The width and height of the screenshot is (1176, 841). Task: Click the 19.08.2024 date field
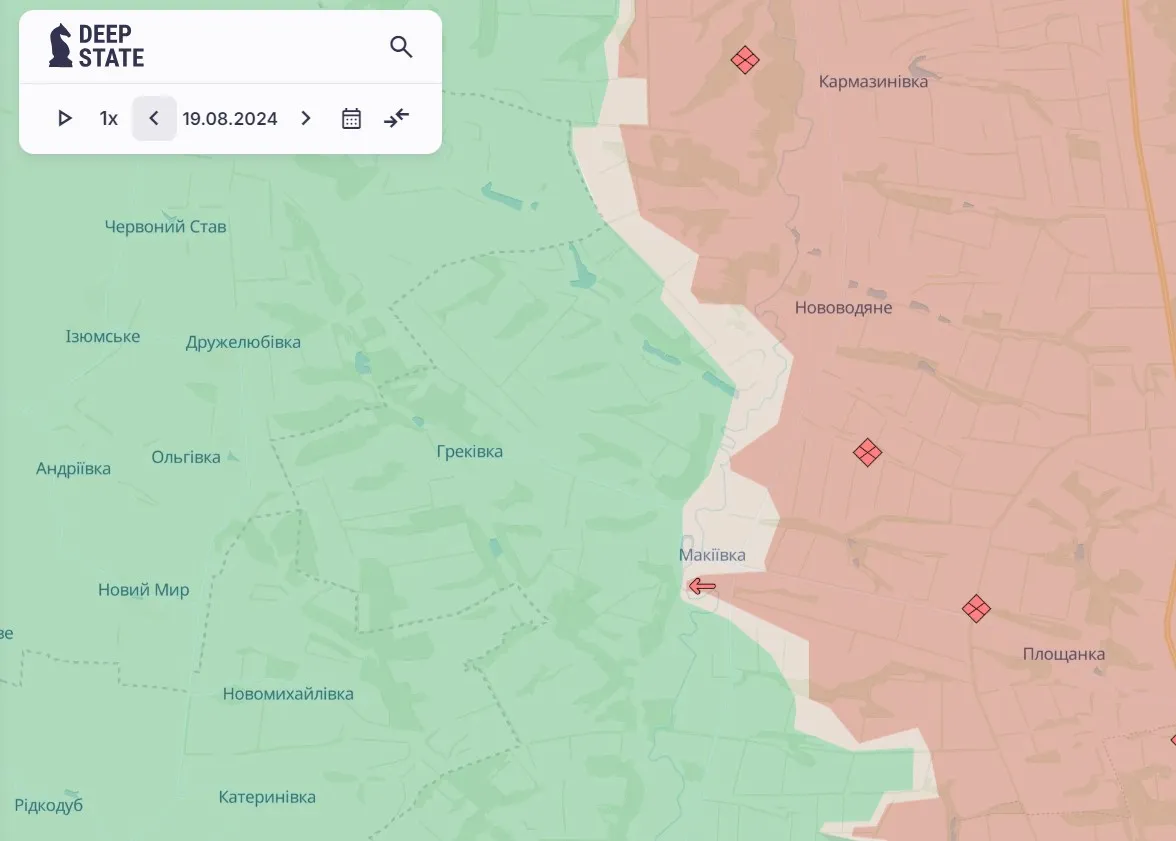pos(230,119)
